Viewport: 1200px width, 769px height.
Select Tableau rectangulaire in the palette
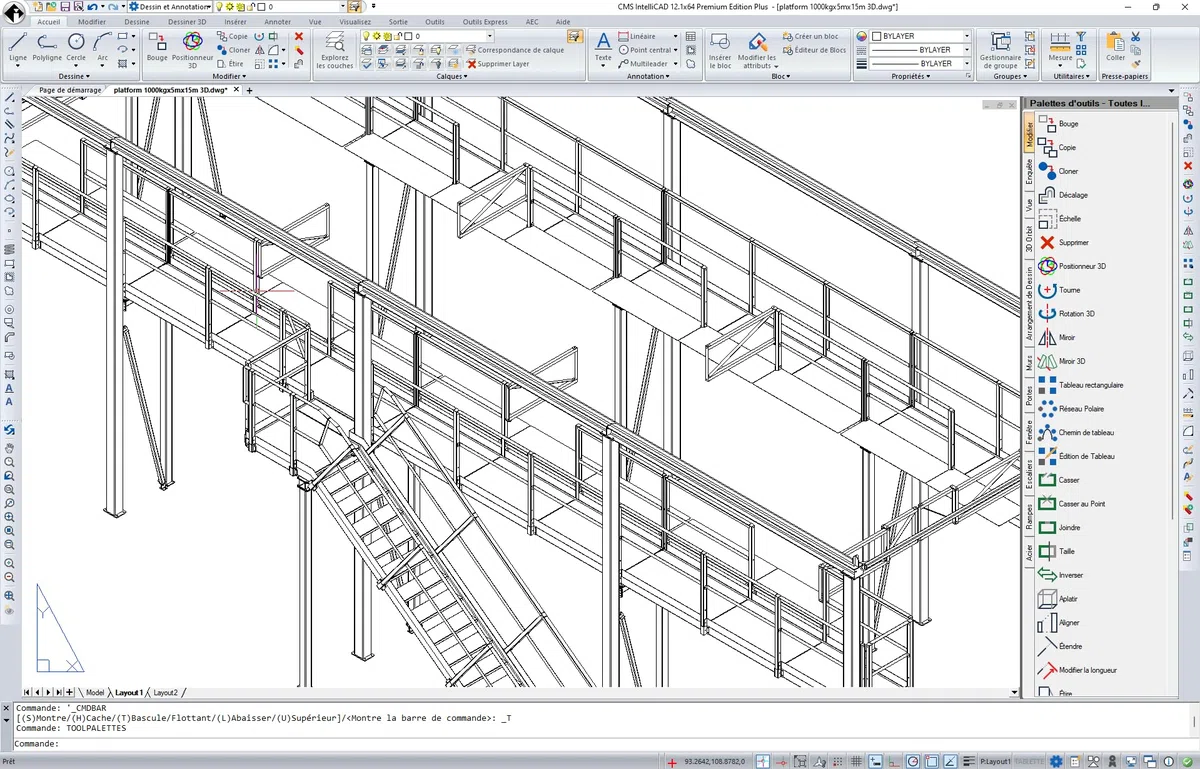tap(1081, 385)
